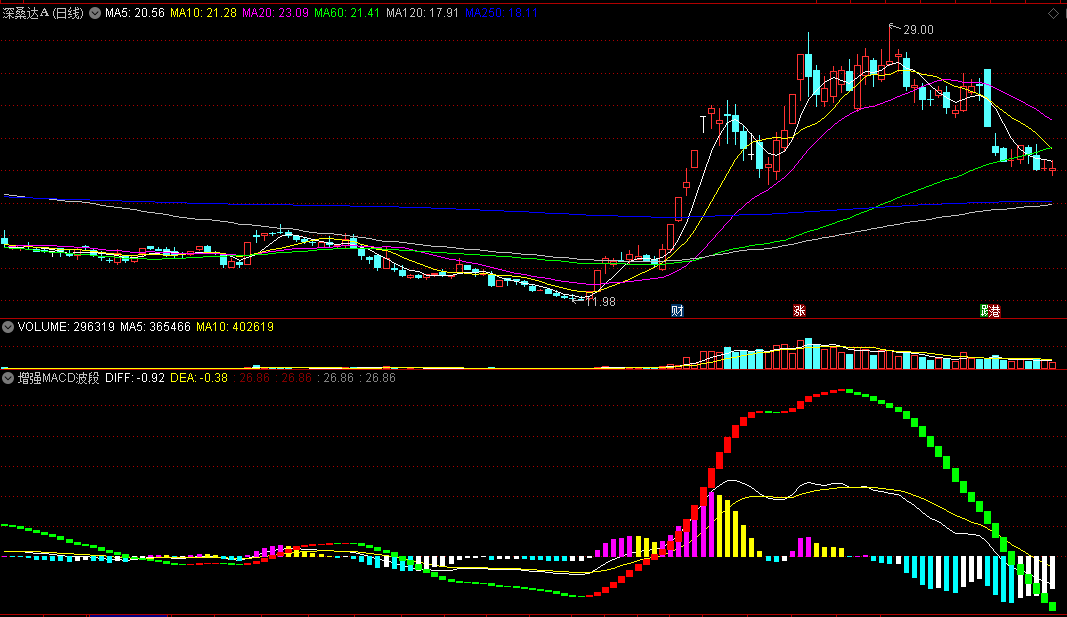This screenshot has width=1067, height=617.
Task: Open the dropdown arrow beside 深桑达A (日线)
Action: [95, 13]
